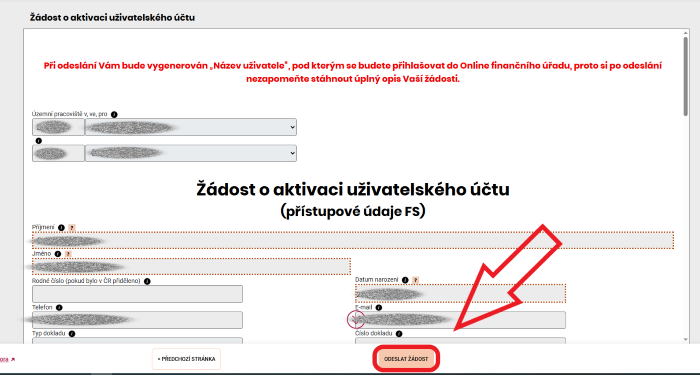Click code box left of second workplace dropdown

coord(58,153)
